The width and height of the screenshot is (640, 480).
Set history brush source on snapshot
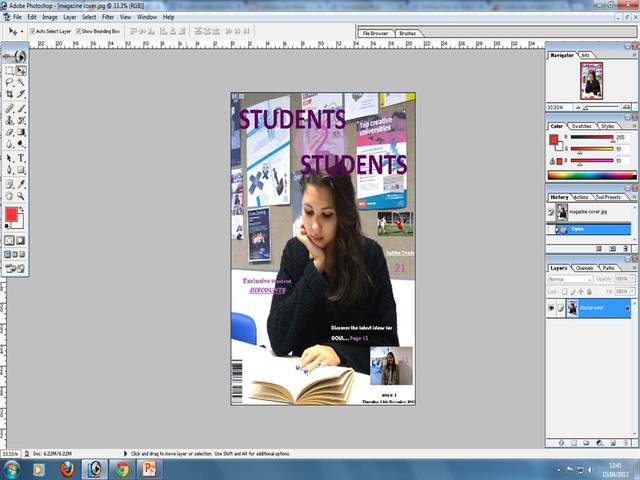pyautogui.click(x=551, y=212)
